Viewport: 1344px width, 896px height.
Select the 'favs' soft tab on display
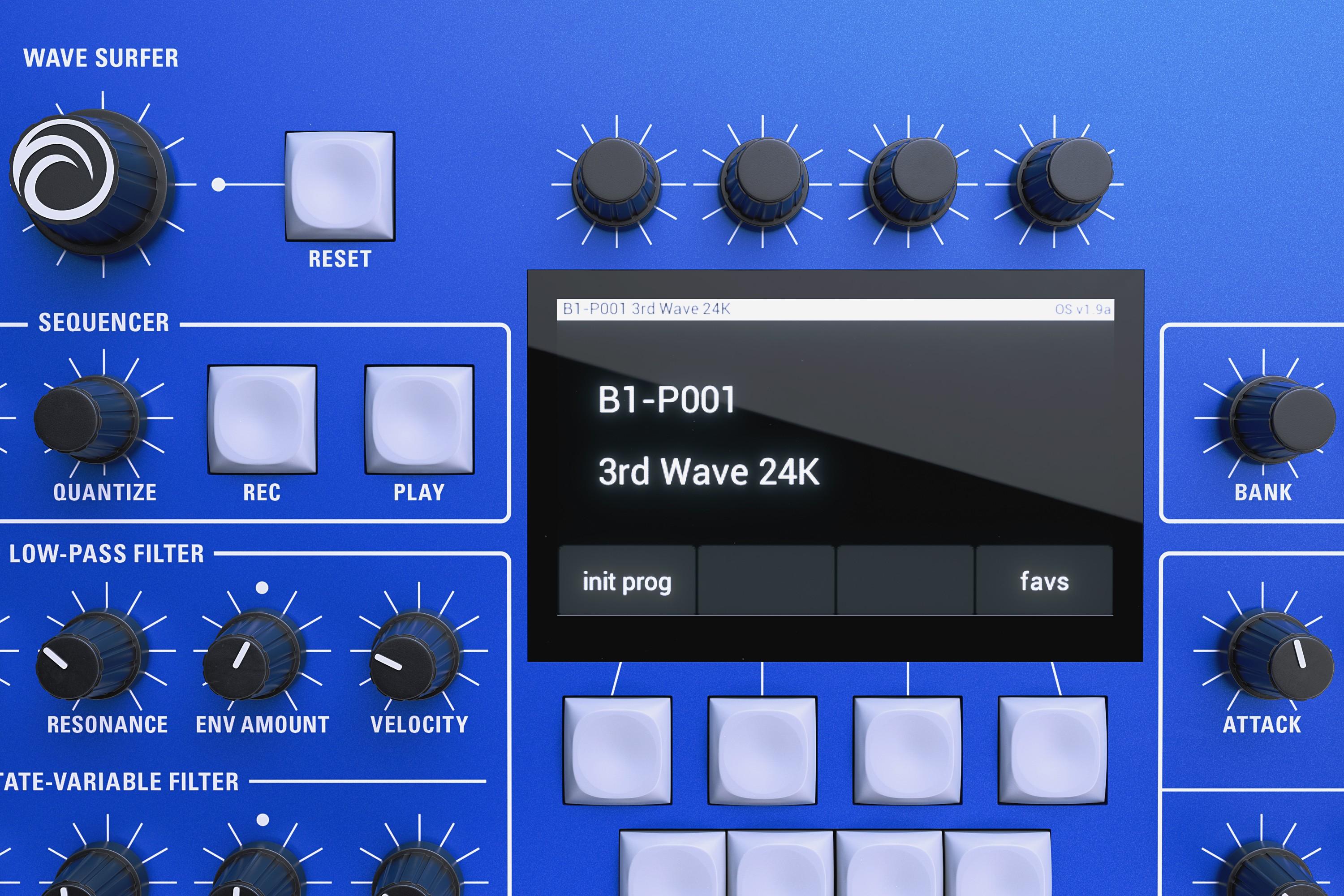1045,581
